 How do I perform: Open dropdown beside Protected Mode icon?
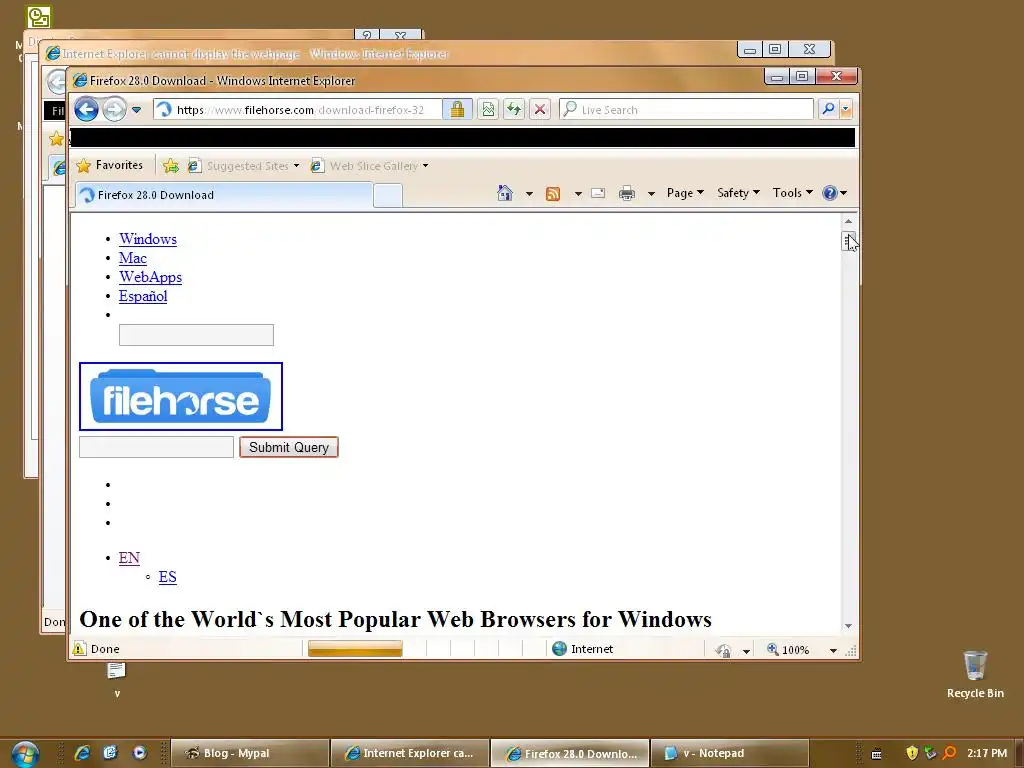(x=746, y=650)
